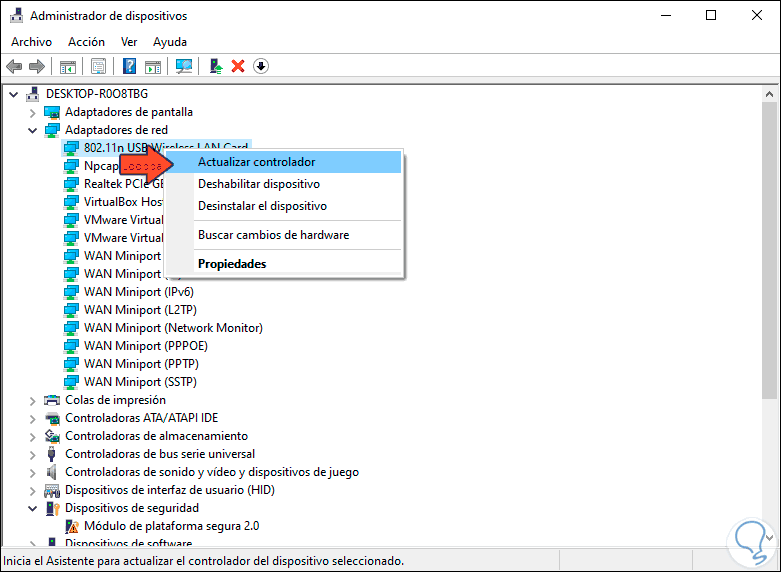
Task: Click the update driver toolbar icon
Action: tap(216, 66)
